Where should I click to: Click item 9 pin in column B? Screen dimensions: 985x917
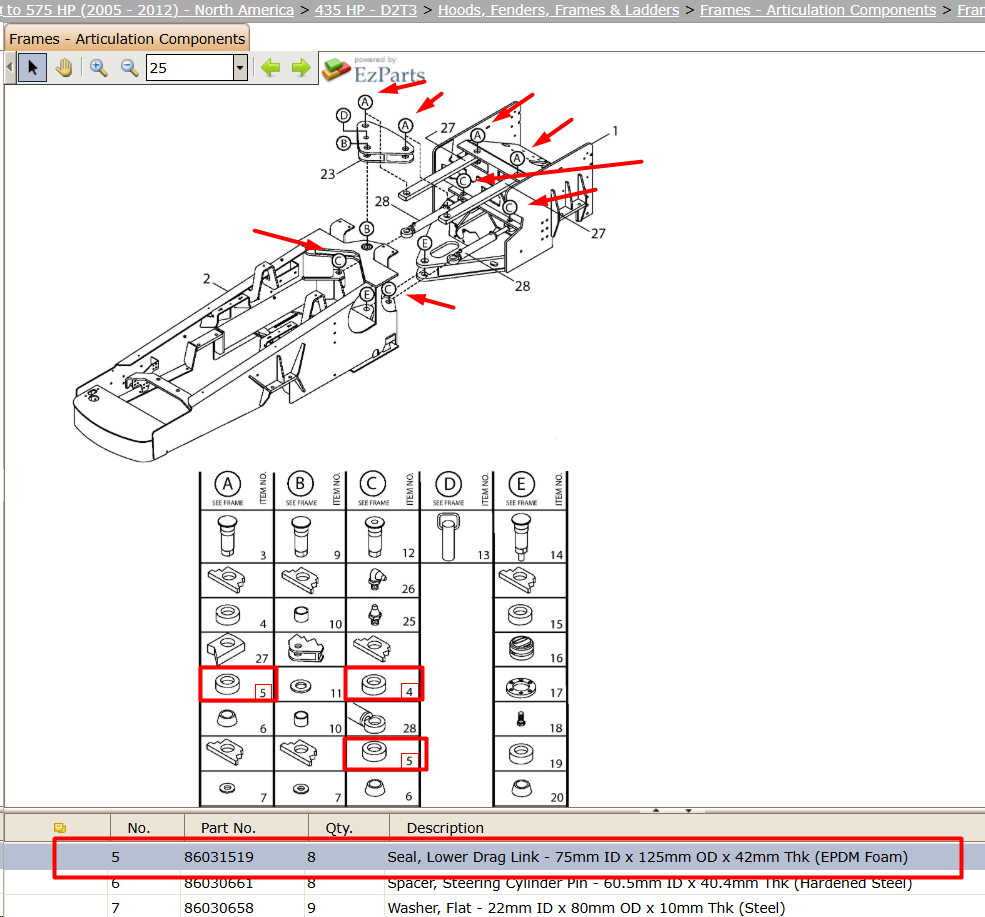point(301,536)
